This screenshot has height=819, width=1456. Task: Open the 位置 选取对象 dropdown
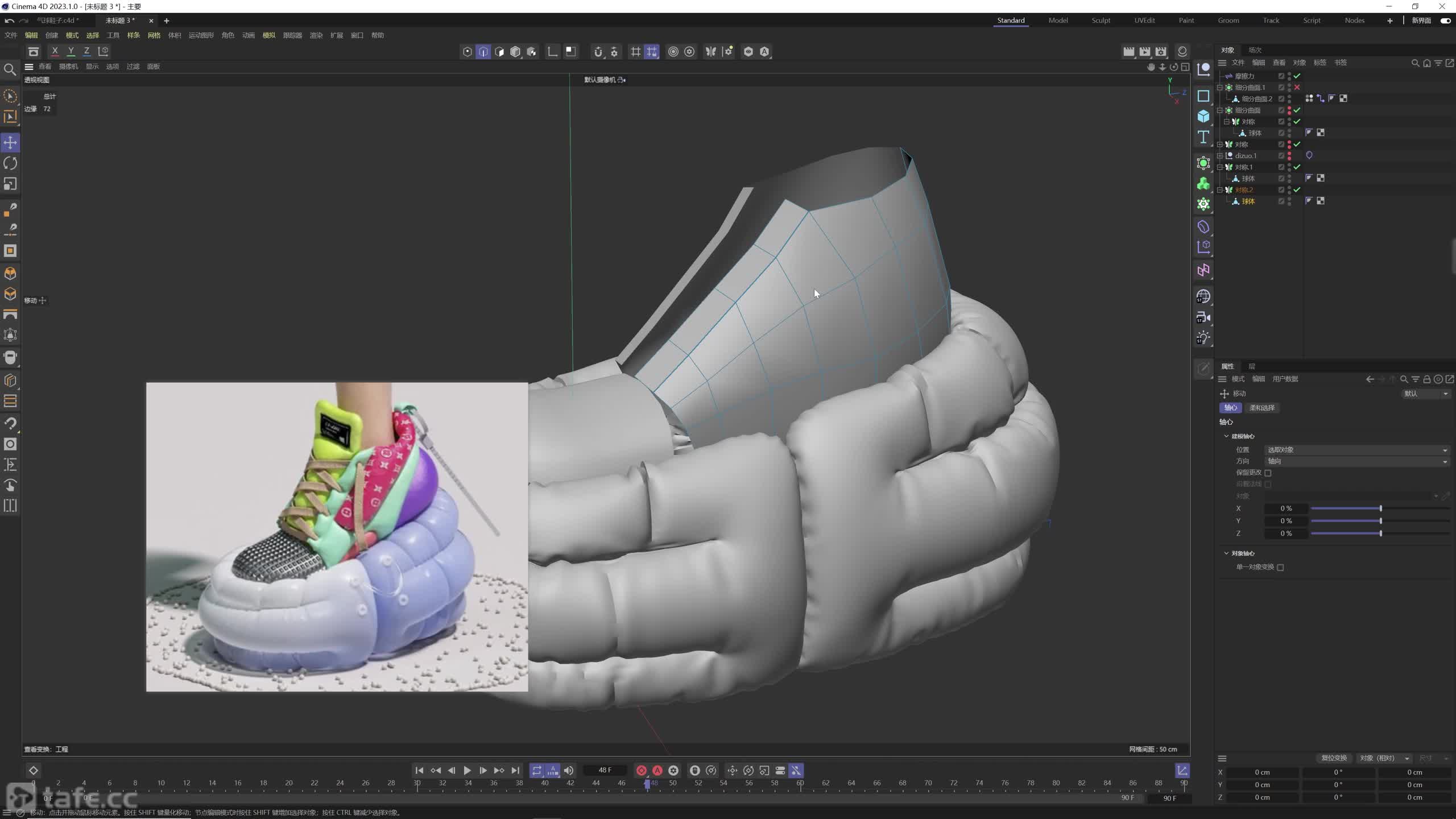[1356, 450]
